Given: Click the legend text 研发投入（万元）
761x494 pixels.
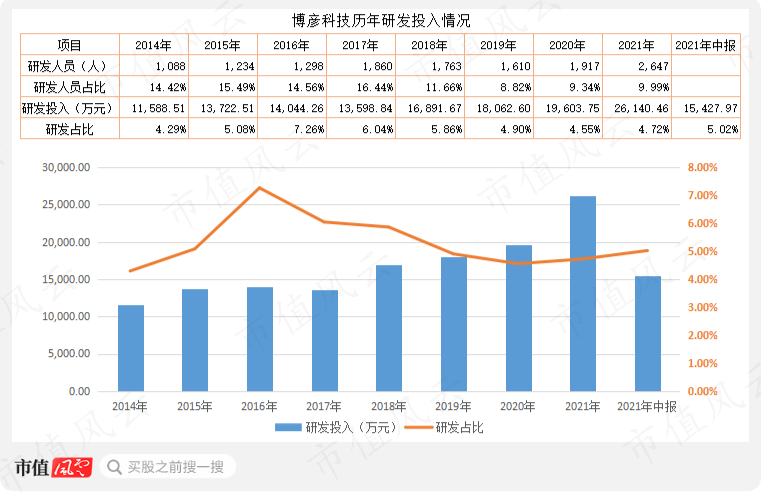Looking at the screenshot, I should point(352,428).
